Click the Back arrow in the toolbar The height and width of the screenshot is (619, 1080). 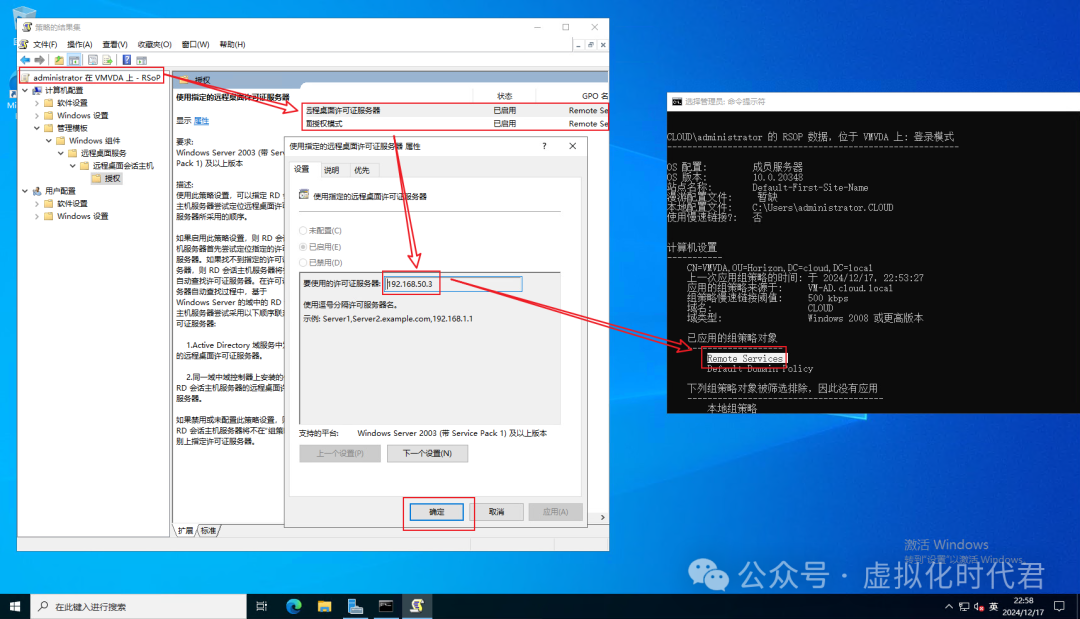(25, 60)
